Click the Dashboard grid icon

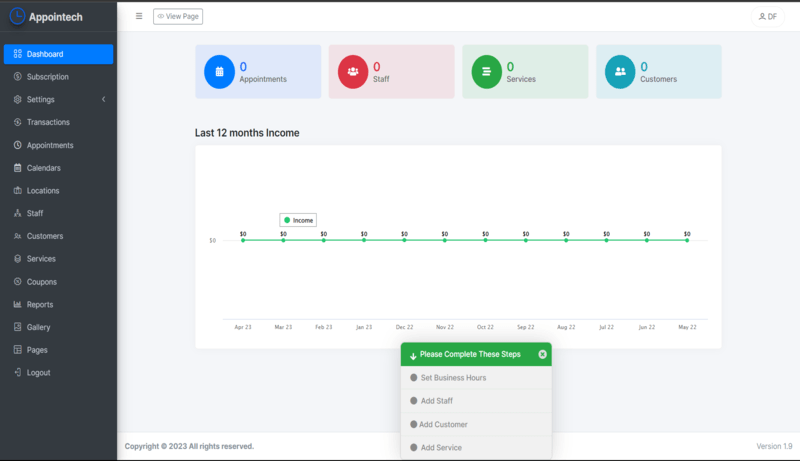click(17, 54)
